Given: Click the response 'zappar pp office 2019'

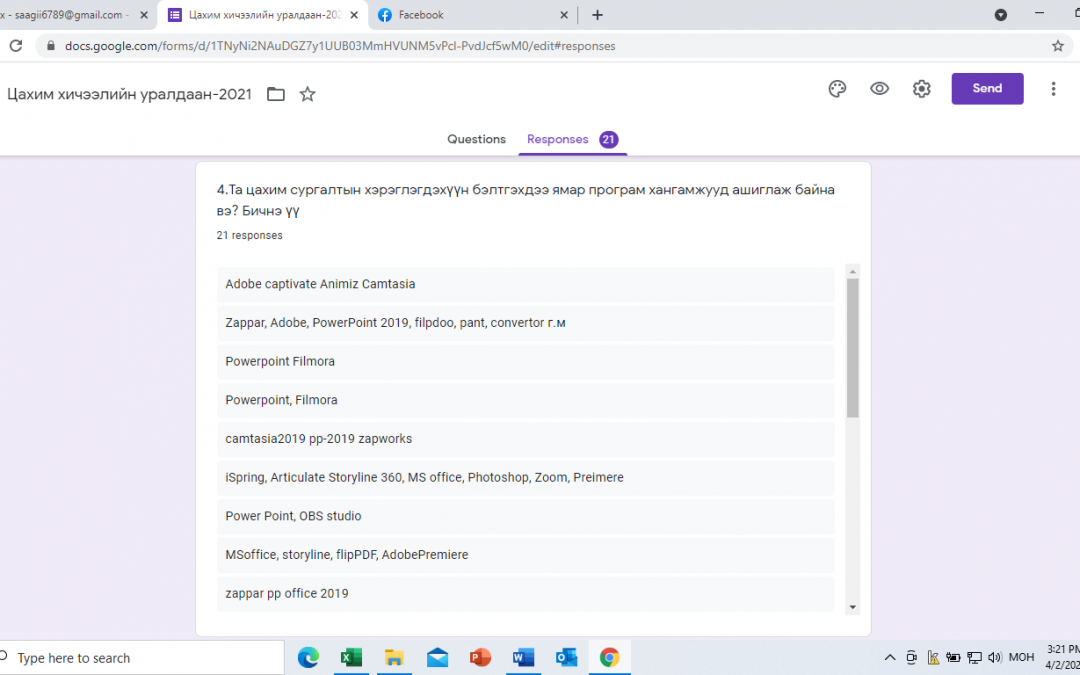Looking at the screenshot, I should point(526,594).
